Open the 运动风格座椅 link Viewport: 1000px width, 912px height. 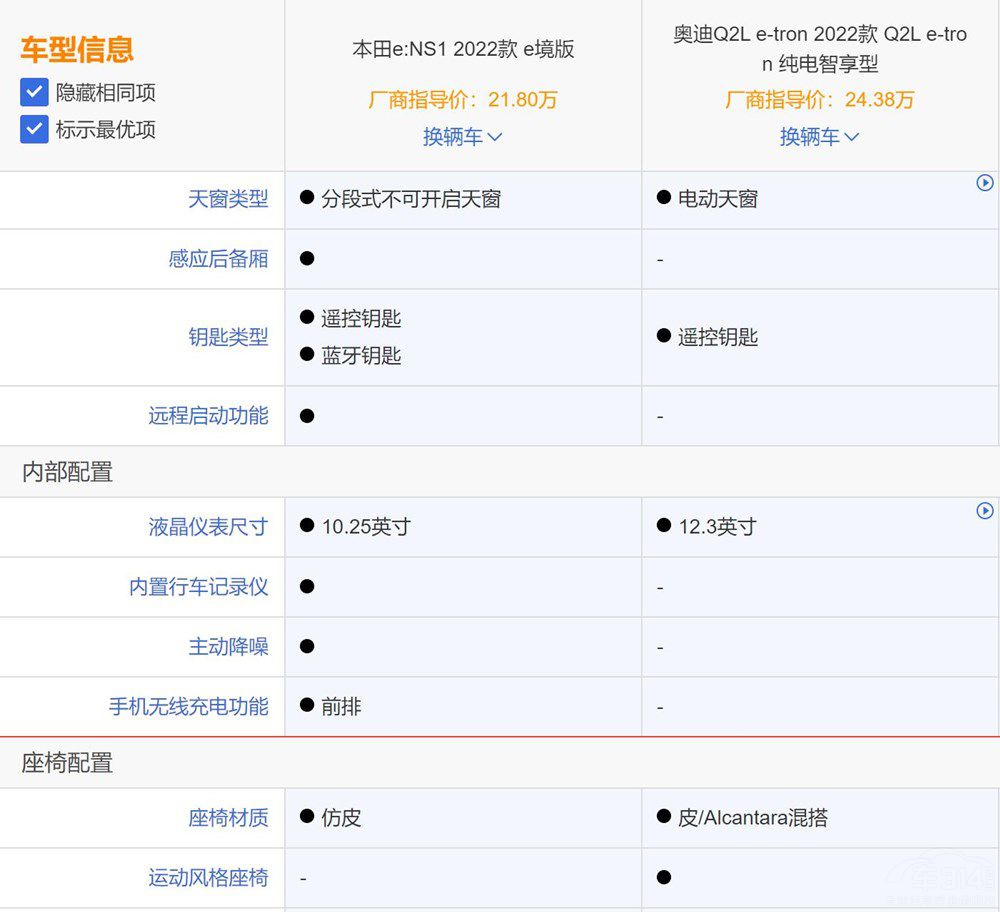click(208, 878)
